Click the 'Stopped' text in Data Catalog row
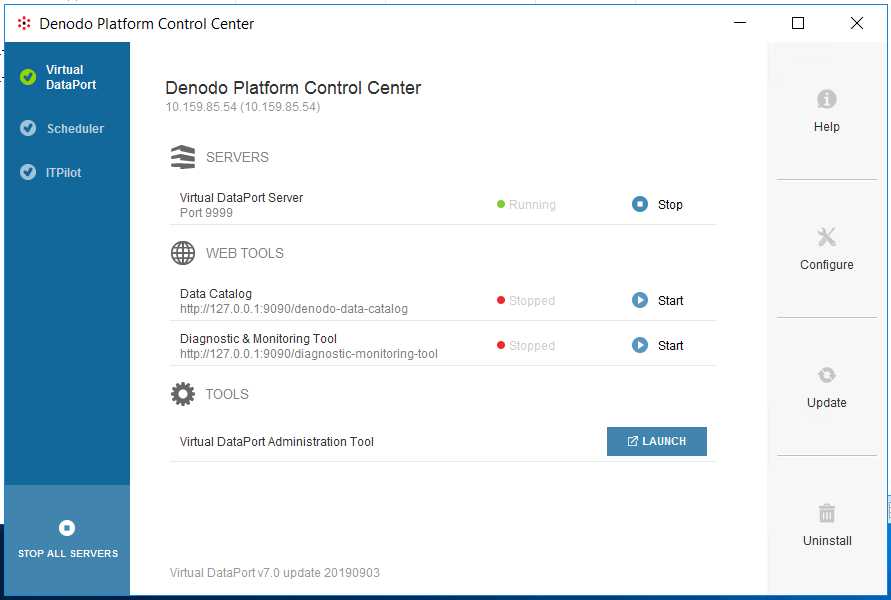891x600 pixels. click(x=532, y=301)
